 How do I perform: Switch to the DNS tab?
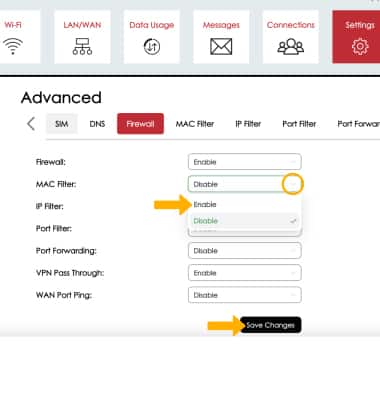97,124
